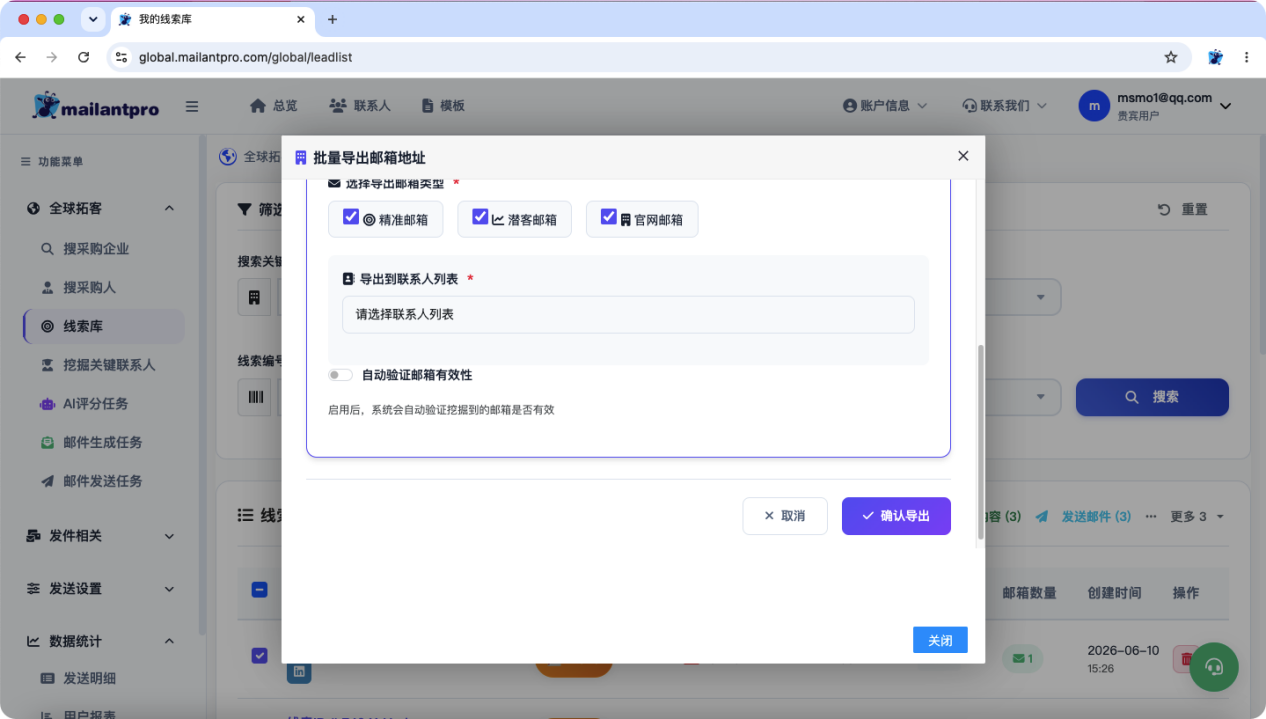Uncheck the 精准邮箱 checkbox
1266x719 pixels.
(x=351, y=217)
